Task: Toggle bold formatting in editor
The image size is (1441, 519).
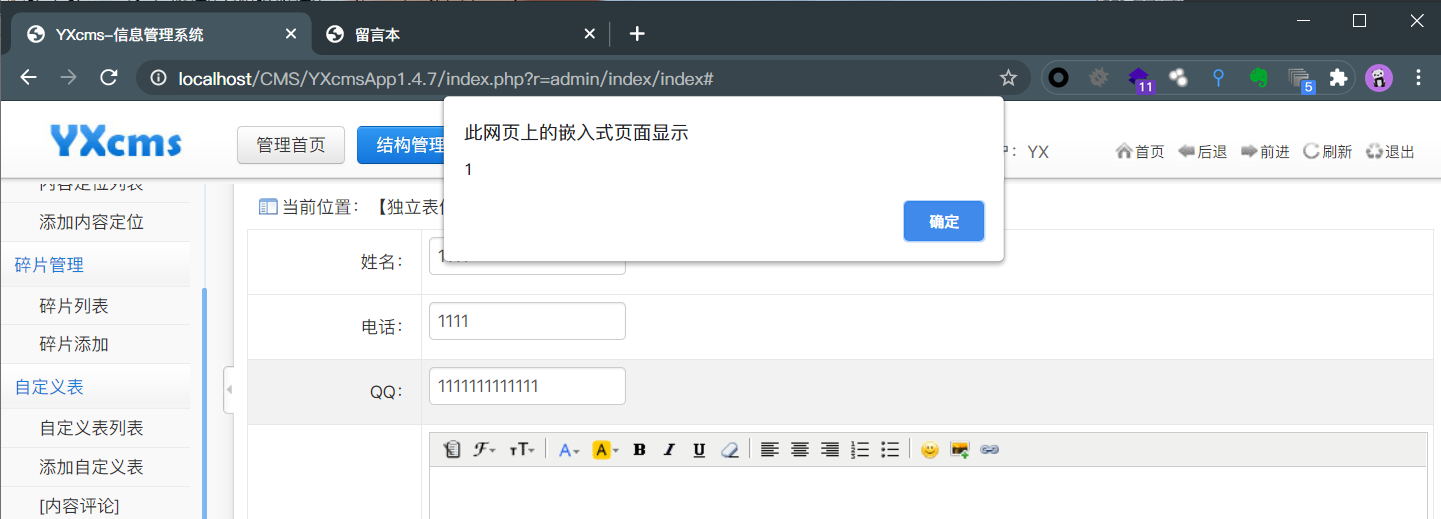Action: [x=640, y=450]
